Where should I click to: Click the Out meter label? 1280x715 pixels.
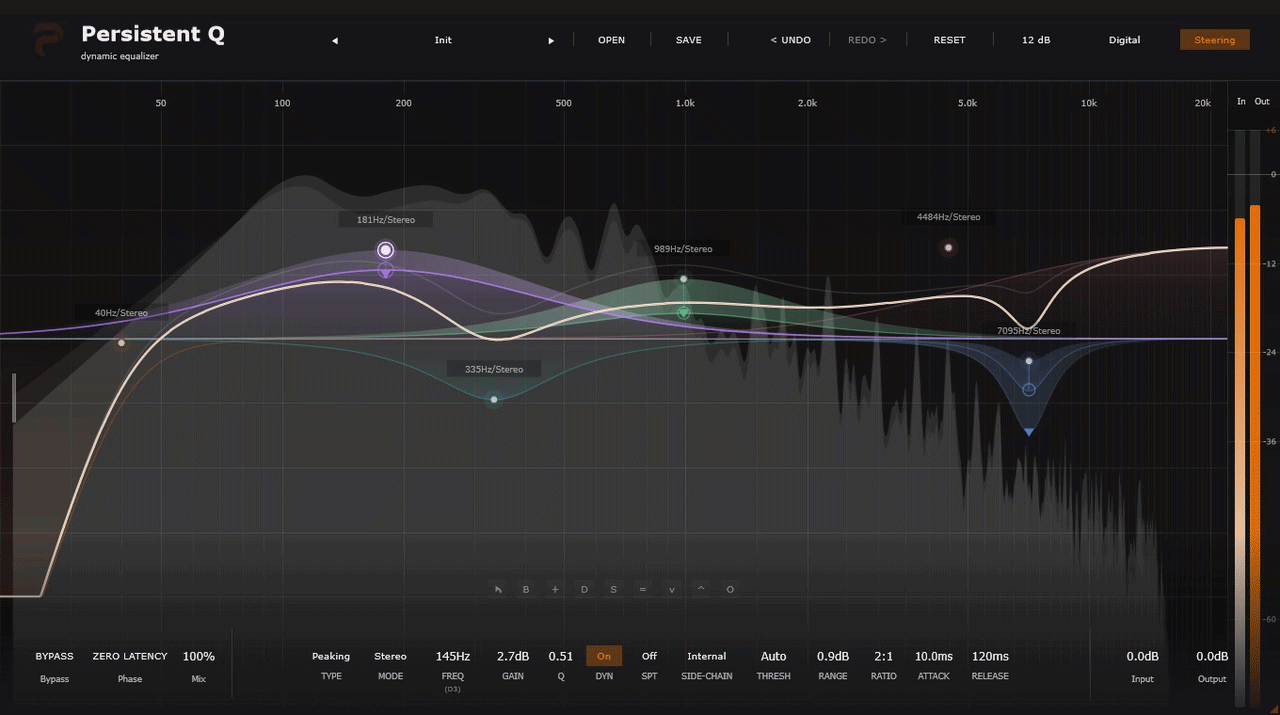point(1262,102)
